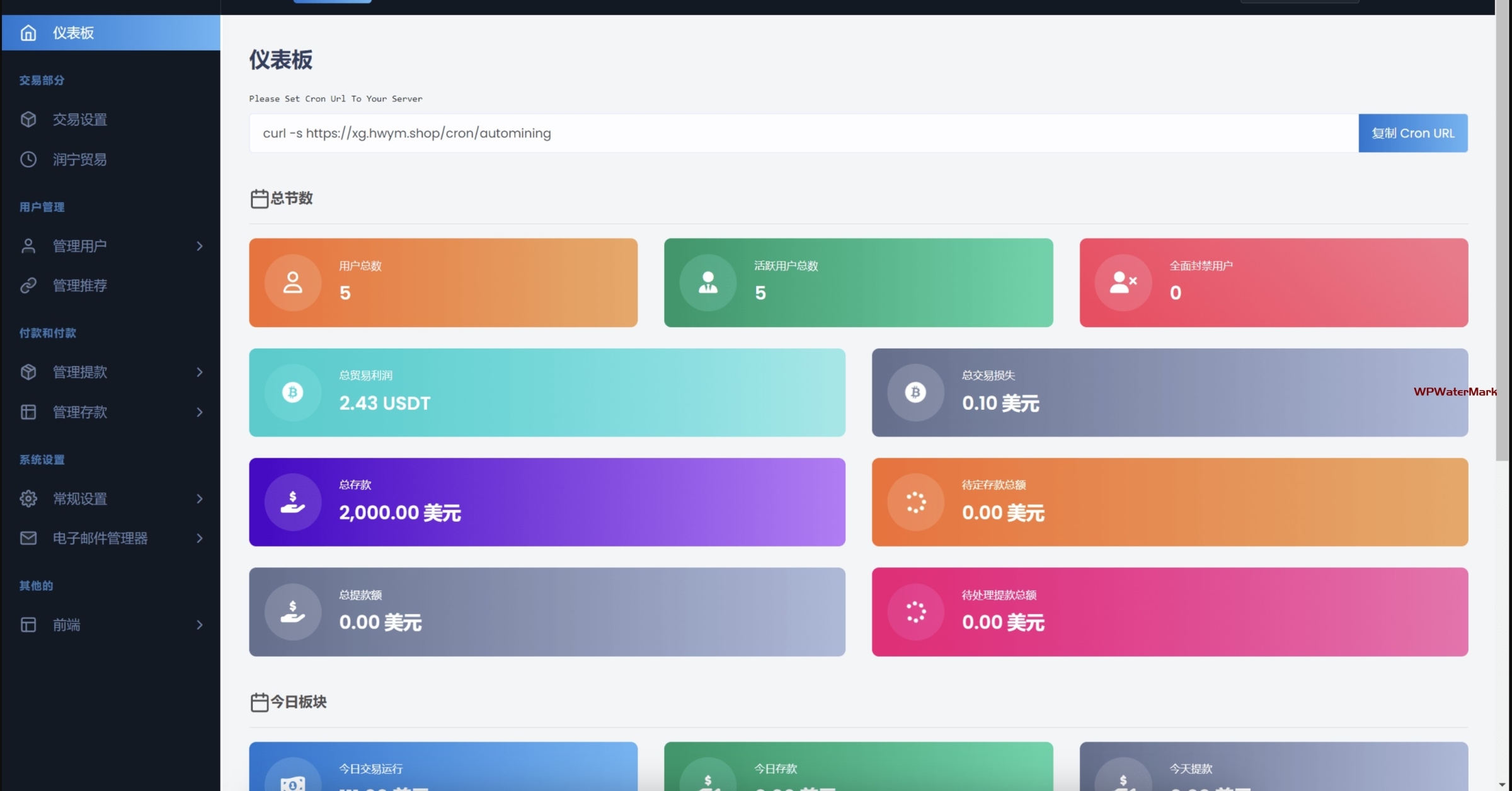This screenshot has width=1512, height=791.
Task: Click the gear icon next to 常规设置
Action: pyautogui.click(x=28, y=499)
